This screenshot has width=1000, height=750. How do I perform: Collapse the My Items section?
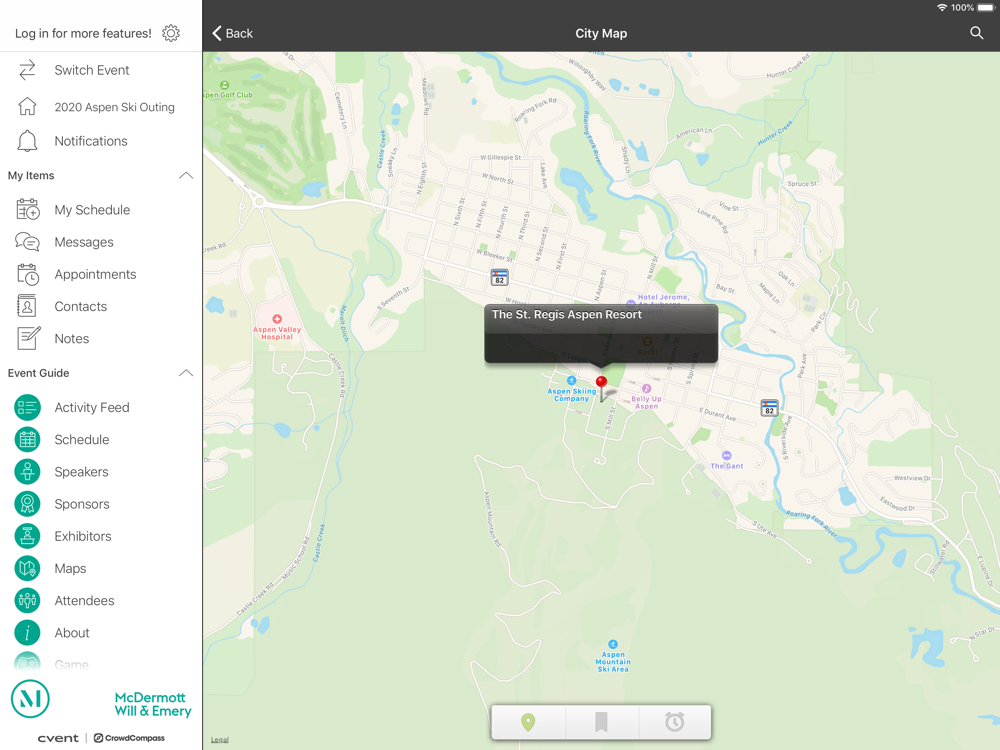pyautogui.click(x=186, y=175)
